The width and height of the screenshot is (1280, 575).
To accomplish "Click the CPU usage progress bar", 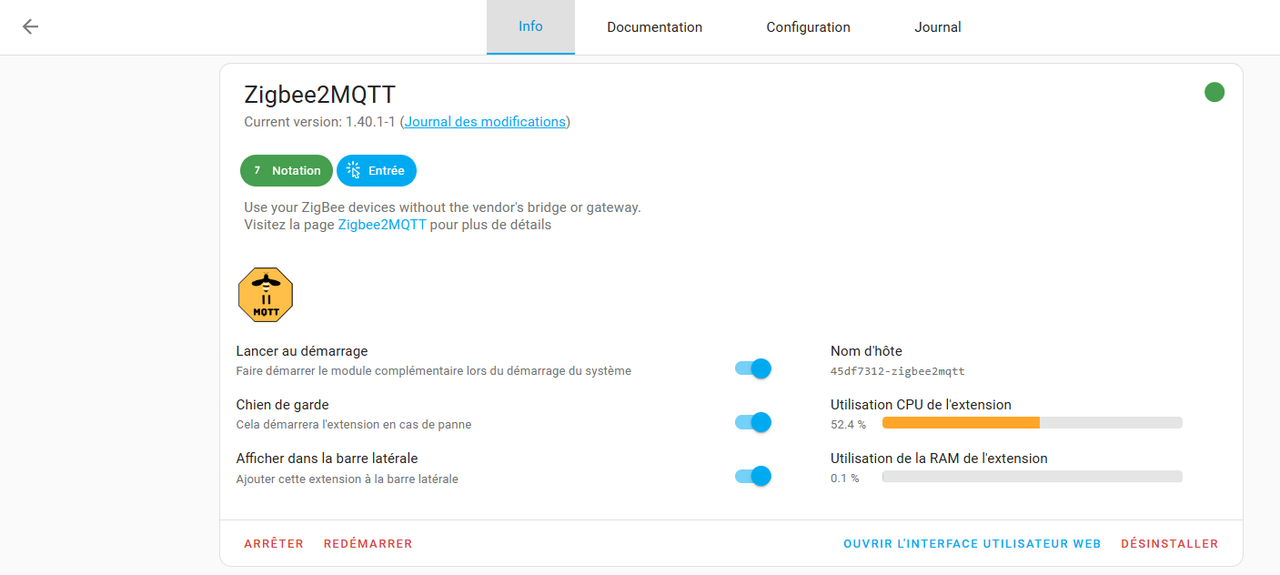I will [x=1032, y=423].
